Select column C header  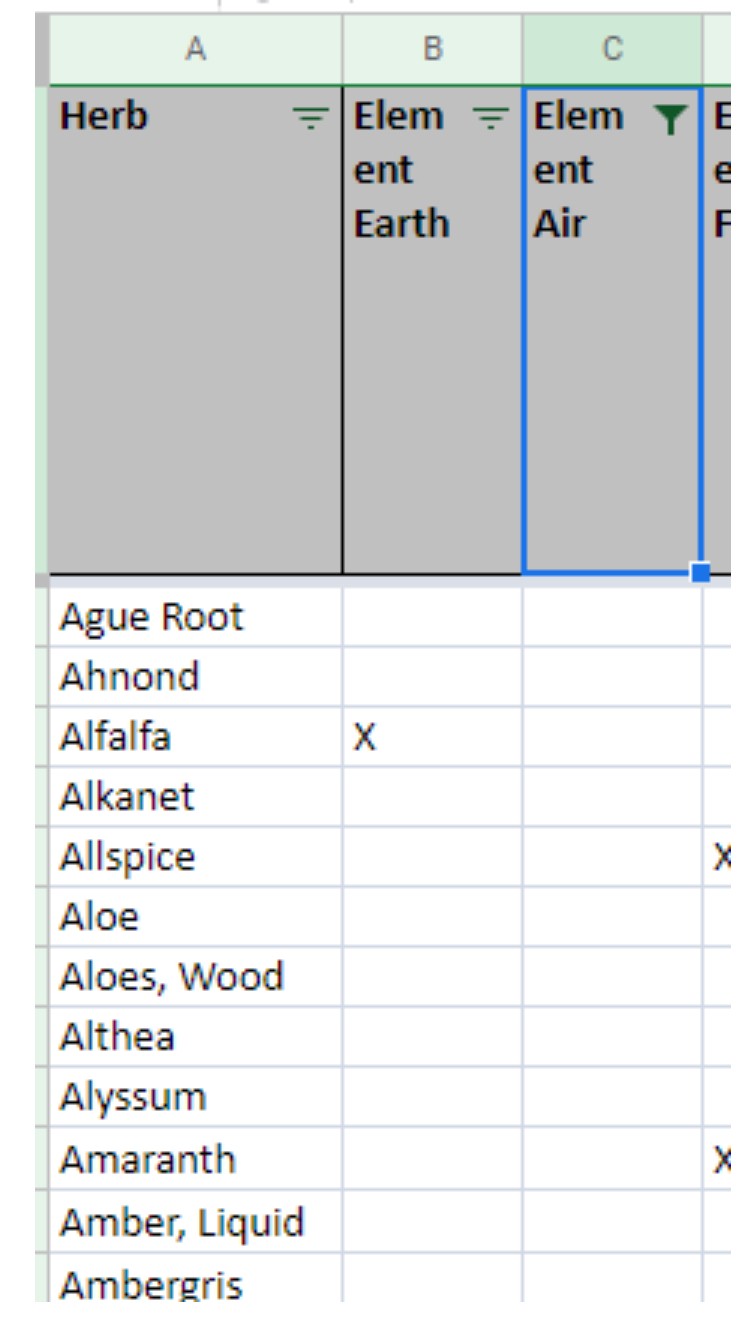612,50
